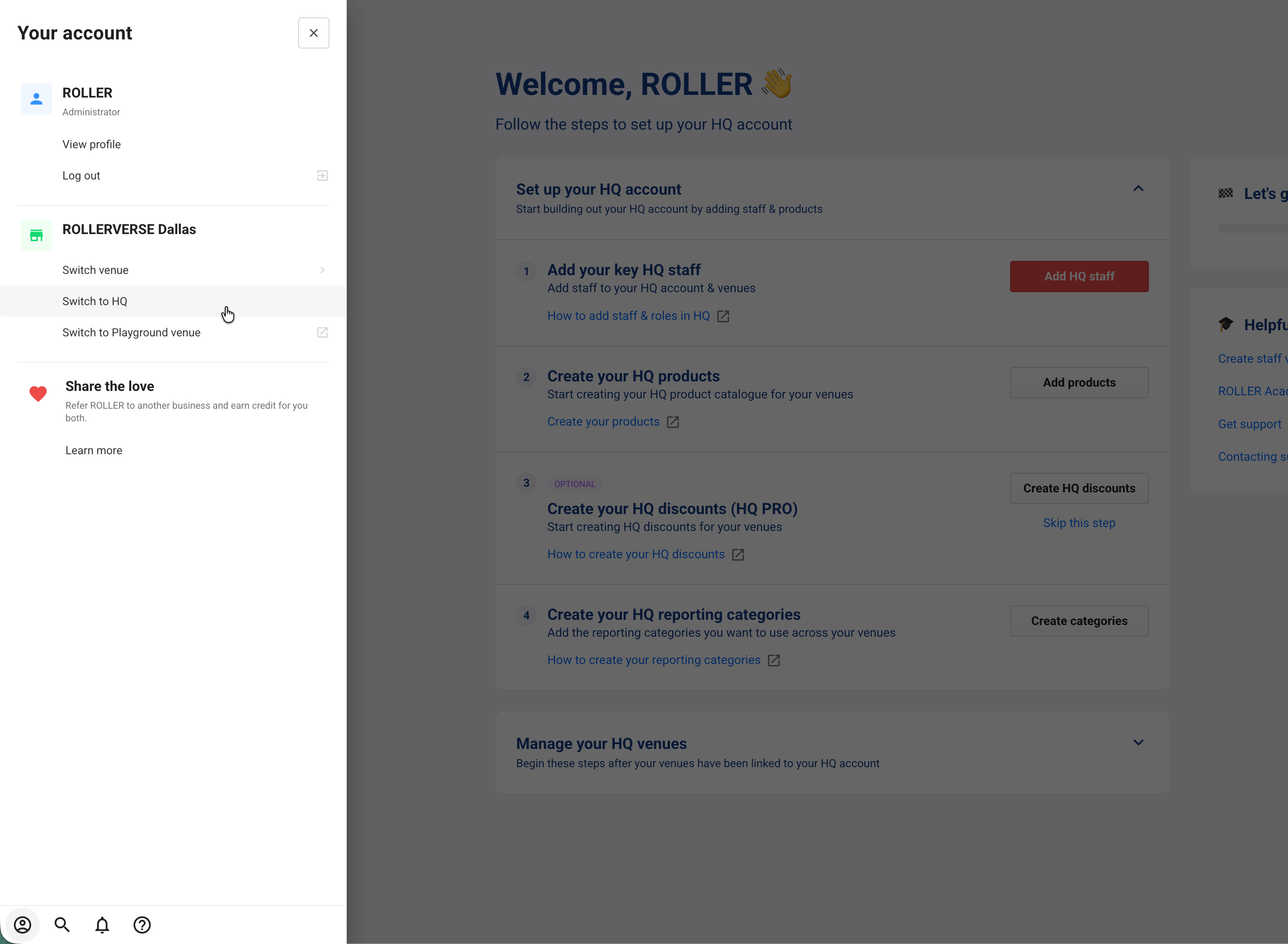This screenshot has height=944, width=1288.
Task: Collapse the Set up your HQ account section
Action: tap(1138, 189)
